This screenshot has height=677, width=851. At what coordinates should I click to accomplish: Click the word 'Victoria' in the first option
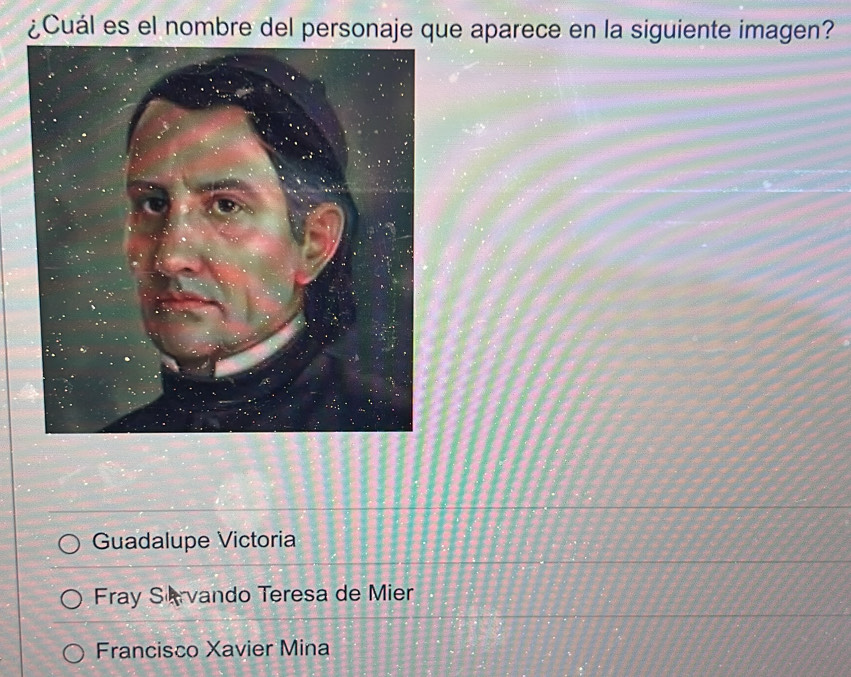(x=257, y=540)
